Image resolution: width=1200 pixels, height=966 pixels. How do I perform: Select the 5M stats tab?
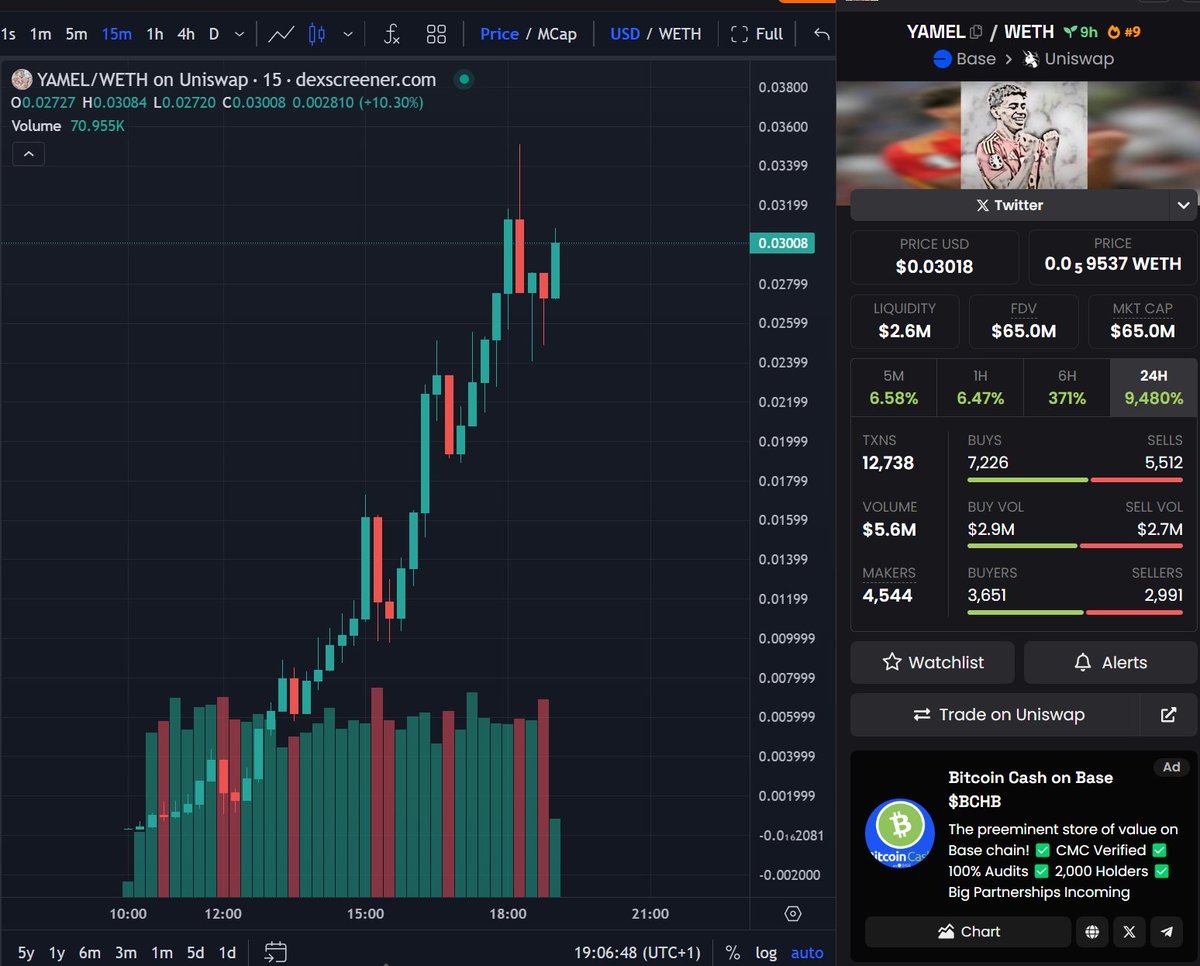(x=894, y=387)
